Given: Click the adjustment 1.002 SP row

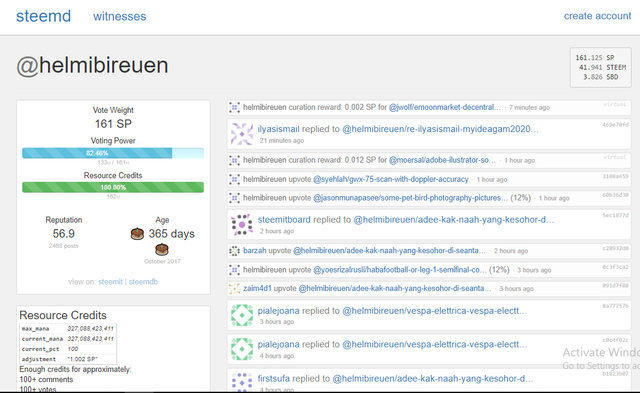Looking at the screenshot, I should point(68,359).
